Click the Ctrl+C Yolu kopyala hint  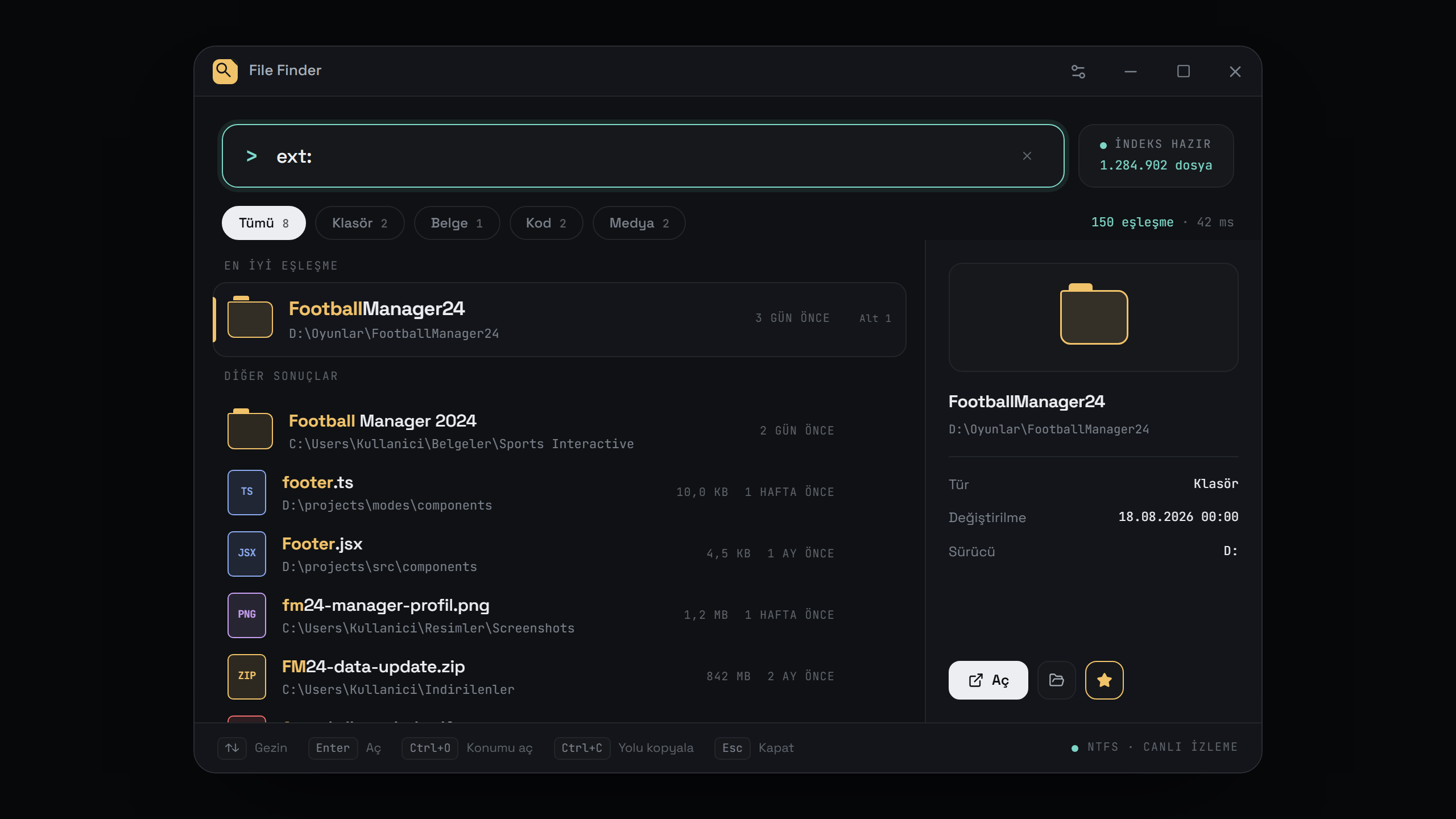624,748
